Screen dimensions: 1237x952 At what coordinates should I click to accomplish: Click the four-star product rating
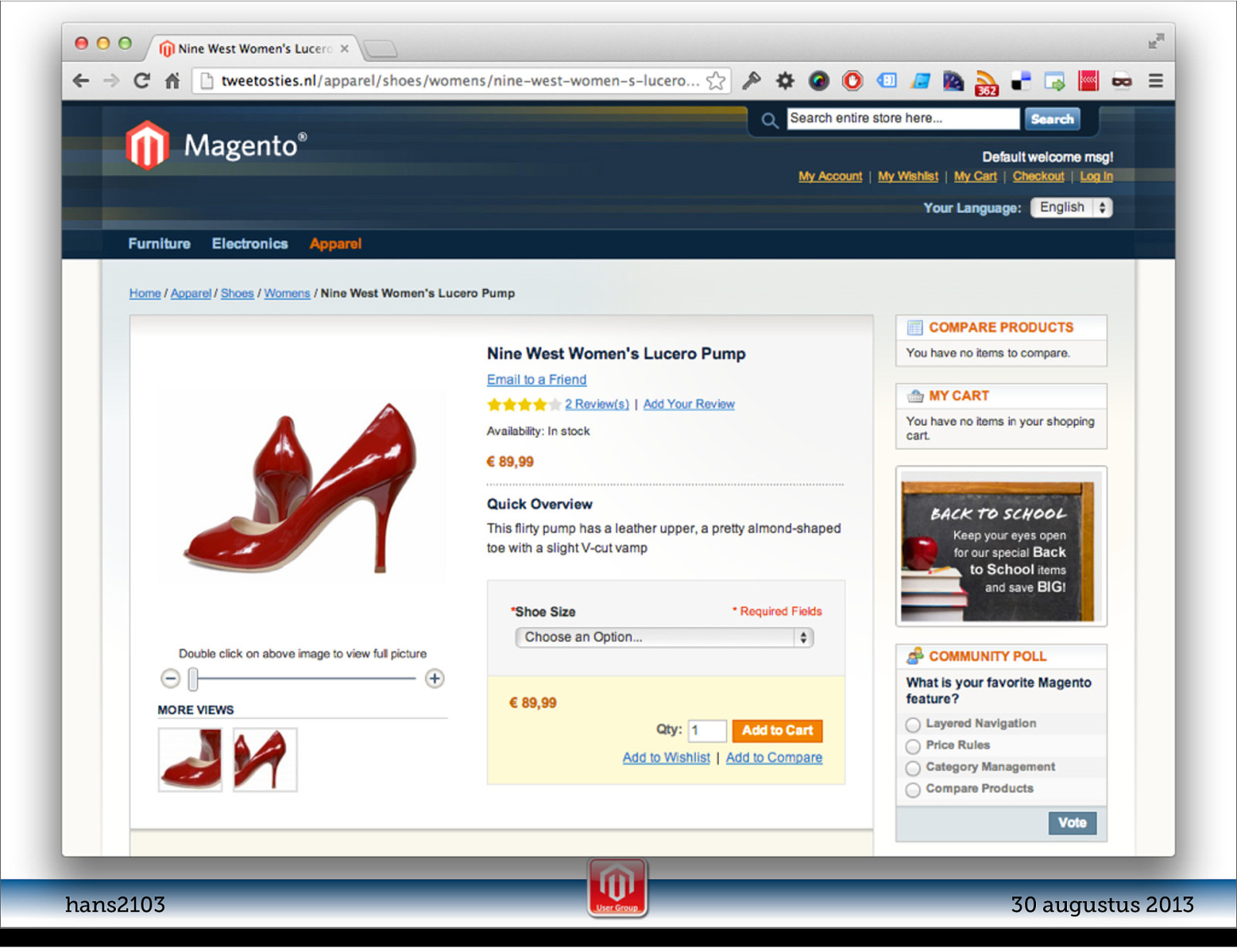pos(523,404)
